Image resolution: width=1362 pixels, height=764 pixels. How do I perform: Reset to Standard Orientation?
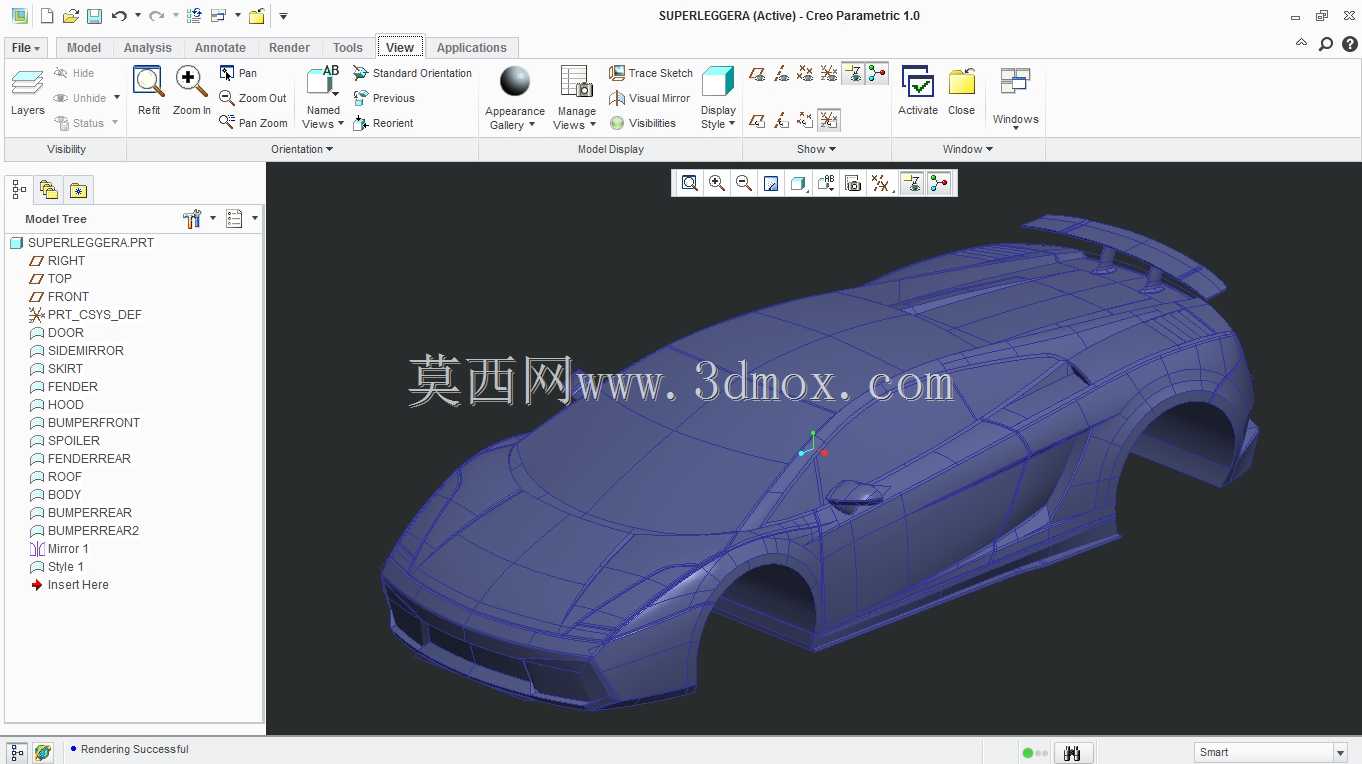(412, 73)
